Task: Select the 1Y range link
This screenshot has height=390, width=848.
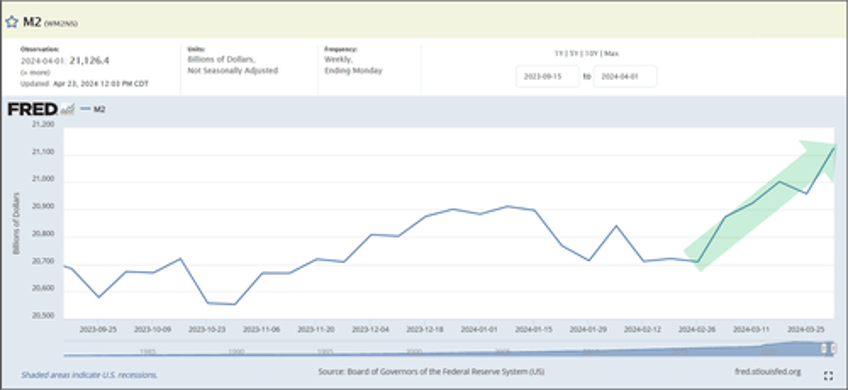Action: click(x=558, y=54)
